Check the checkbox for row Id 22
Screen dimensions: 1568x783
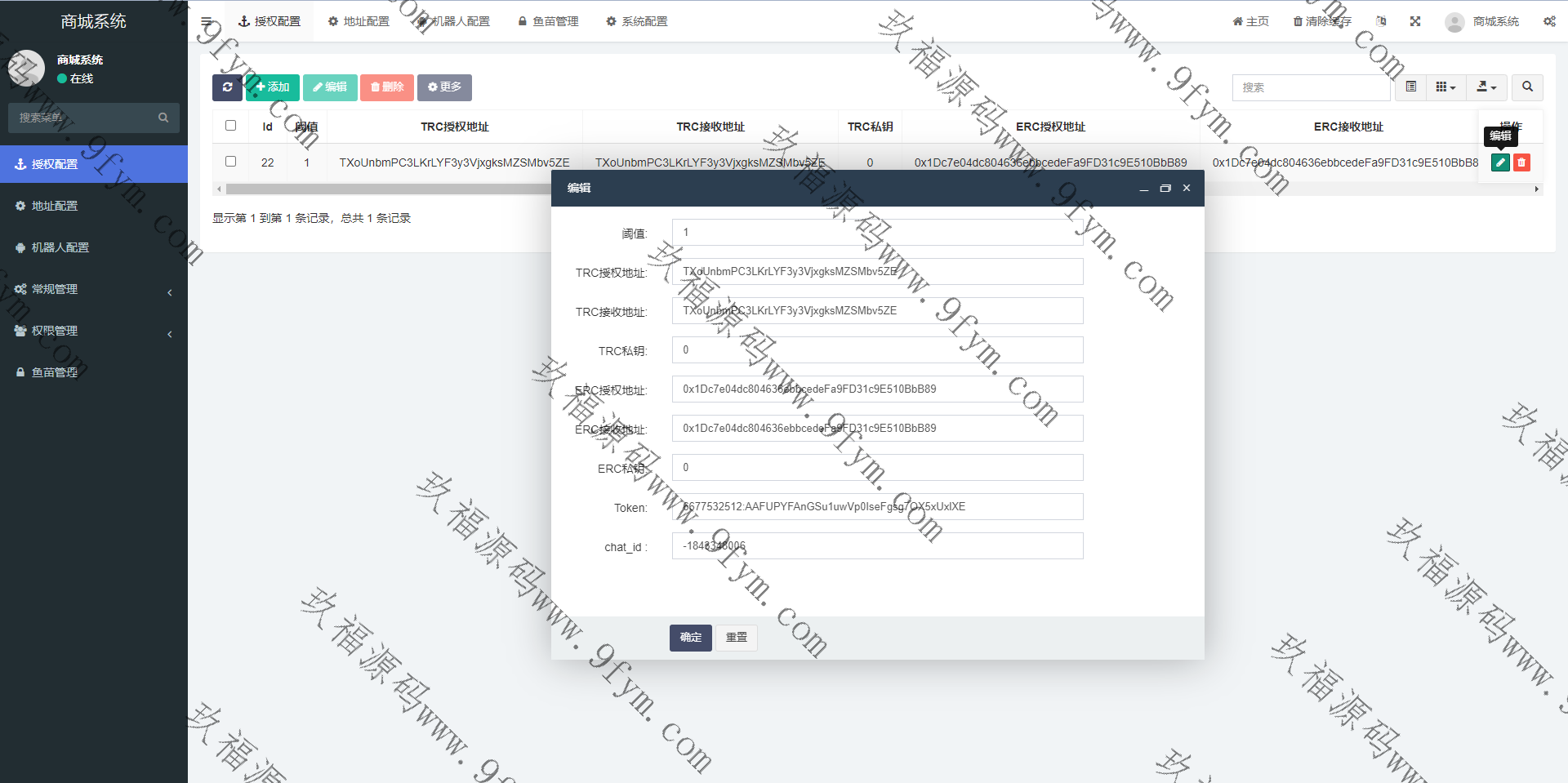pyautogui.click(x=230, y=162)
